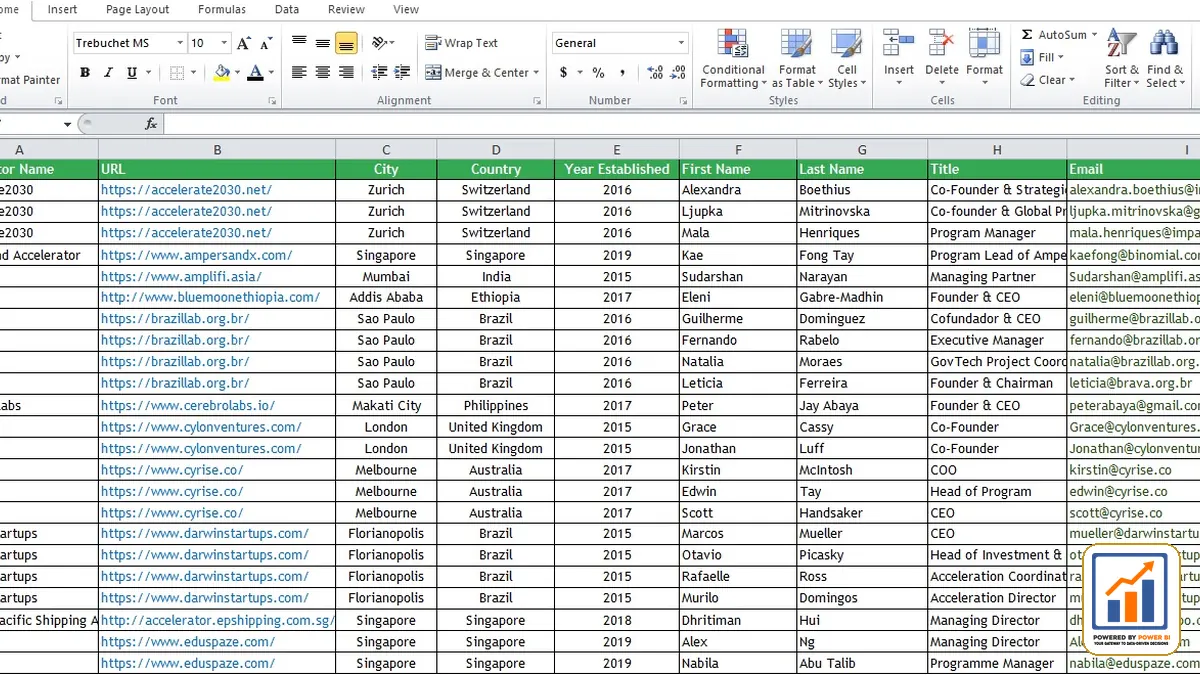Image resolution: width=1200 pixels, height=675 pixels.
Task: Open the http://www.bluemoonethiopia.com/ link
Action: (210, 297)
